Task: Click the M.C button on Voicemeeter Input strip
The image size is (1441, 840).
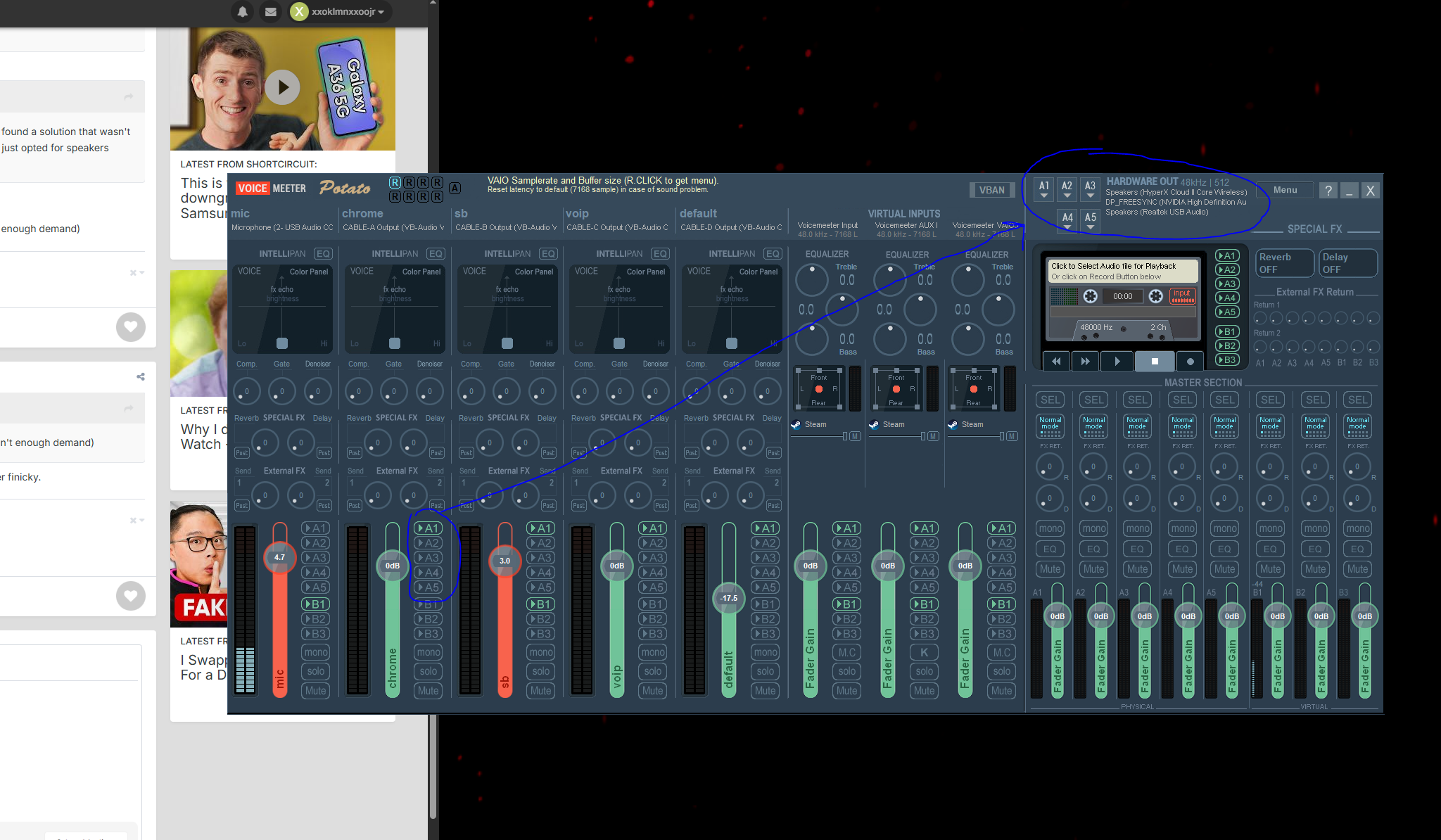Action: 847,652
